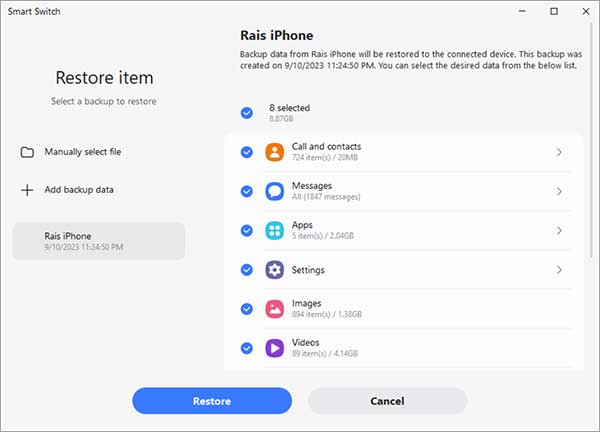Select the Rais iPhone backup entry
Image resolution: width=600 pixels, height=432 pixels.
[98, 241]
